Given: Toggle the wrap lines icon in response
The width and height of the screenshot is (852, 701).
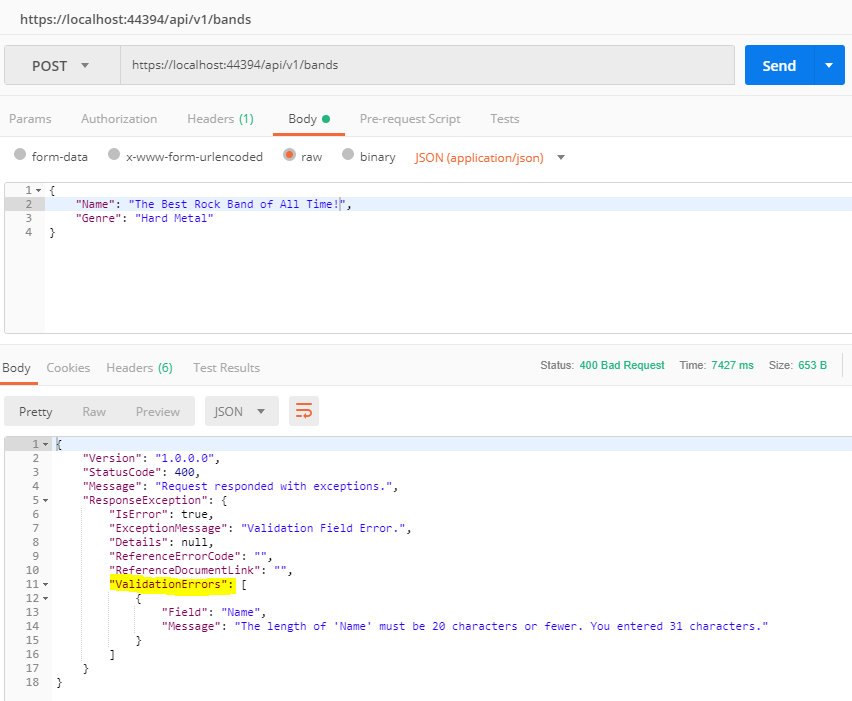Looking at the screenshot, I should (x=304, y=411).
